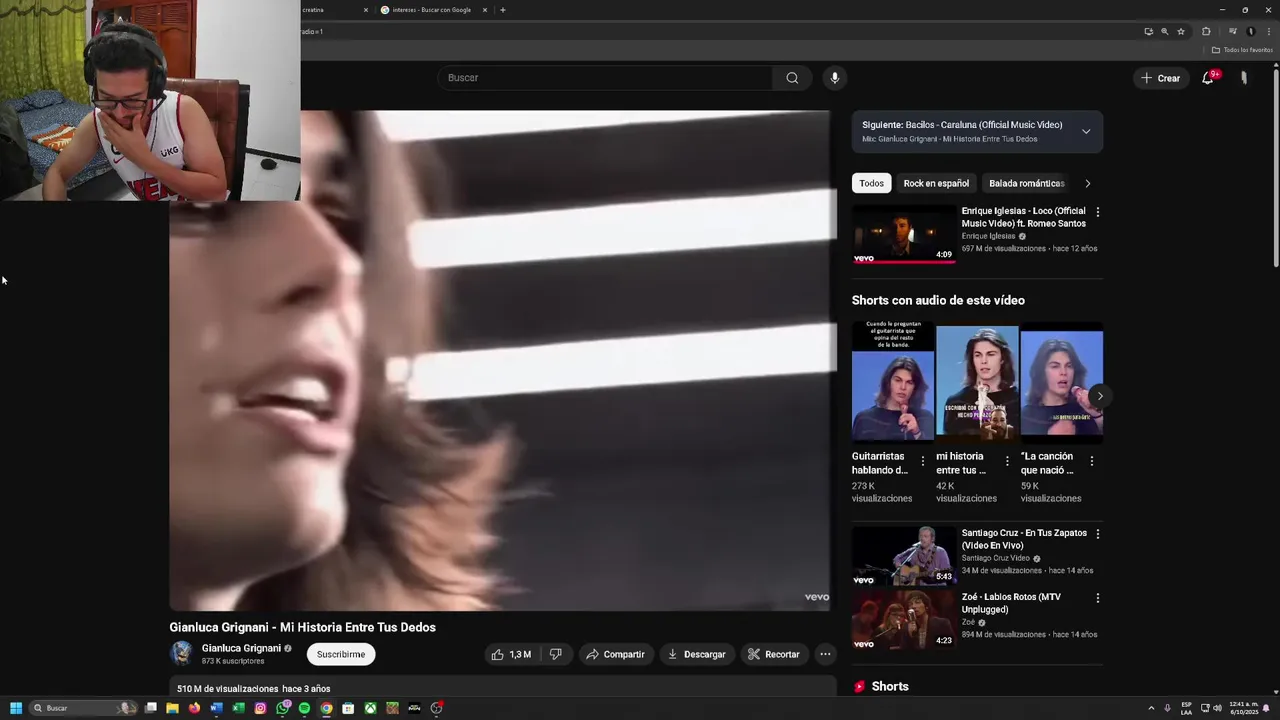Show next shorts with carousel arrow
The width and height of the screenshot is (1280, 720).
click(x=1099, y=396)
